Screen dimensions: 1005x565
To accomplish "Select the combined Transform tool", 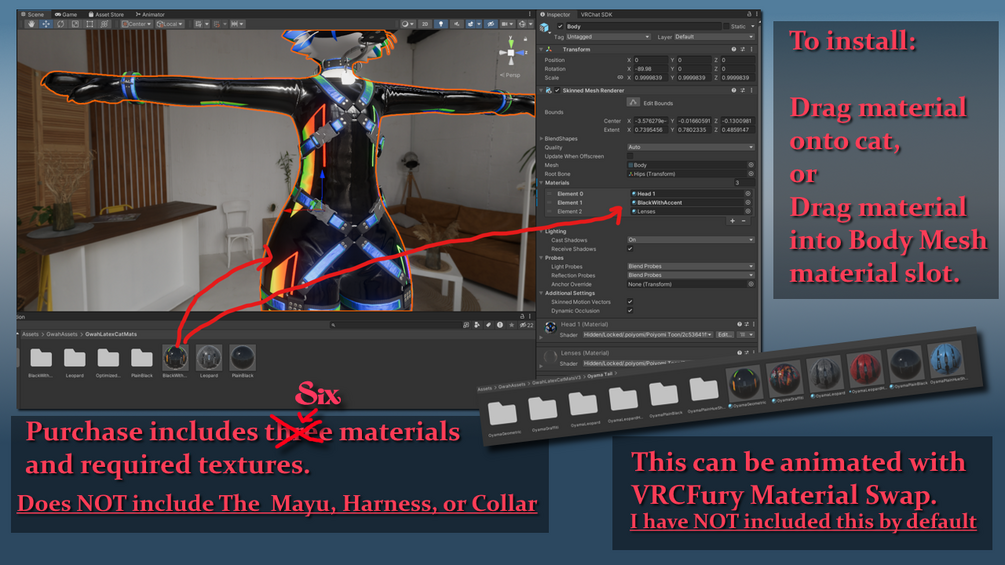I will [x=104, y=24].
